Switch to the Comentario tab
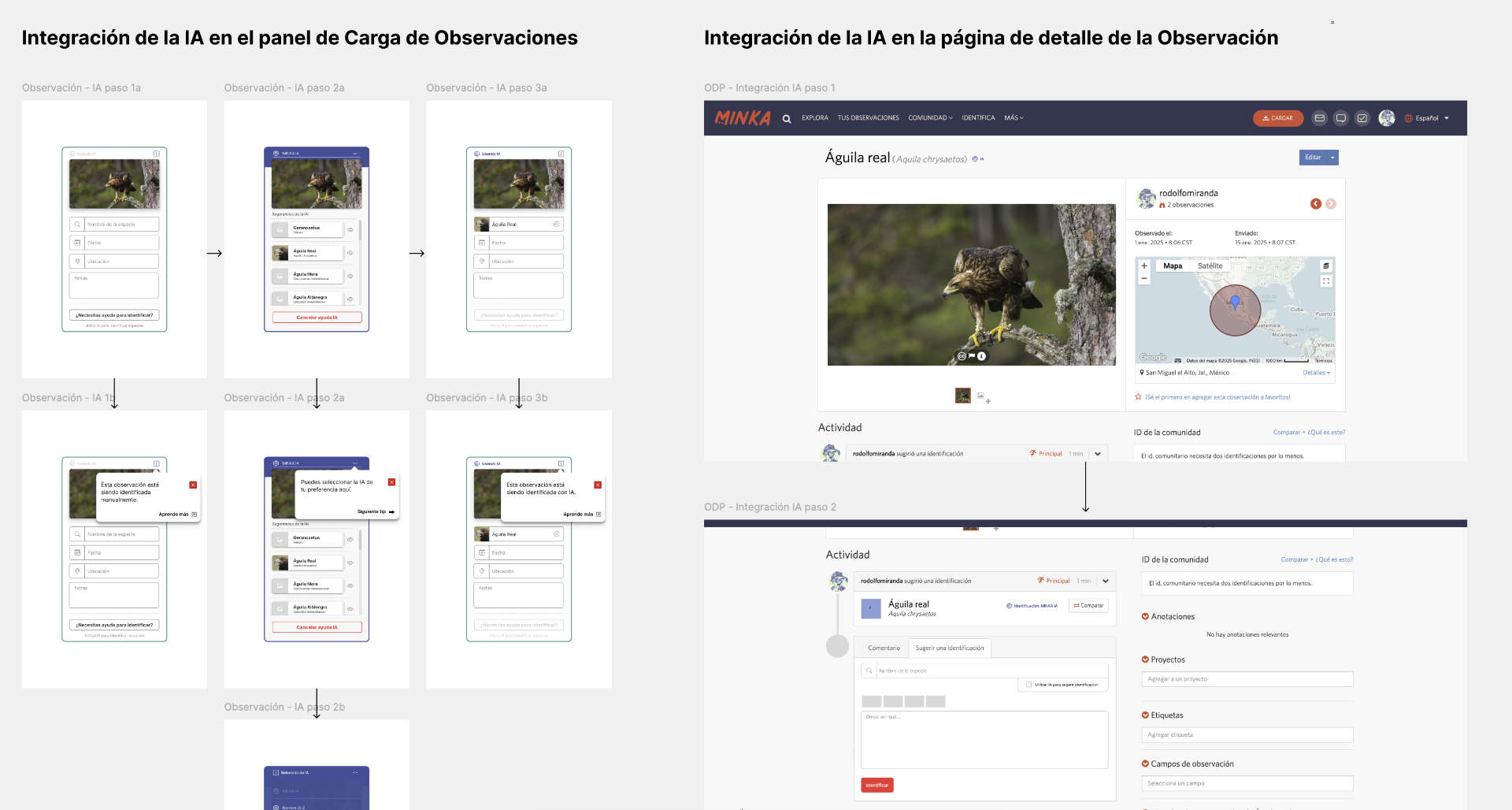 (884, 648)
